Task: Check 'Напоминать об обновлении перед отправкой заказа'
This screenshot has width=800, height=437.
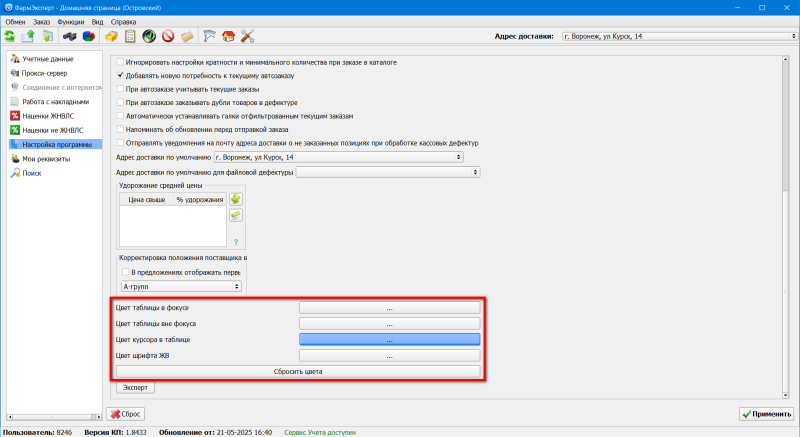Action: [121, 129]
